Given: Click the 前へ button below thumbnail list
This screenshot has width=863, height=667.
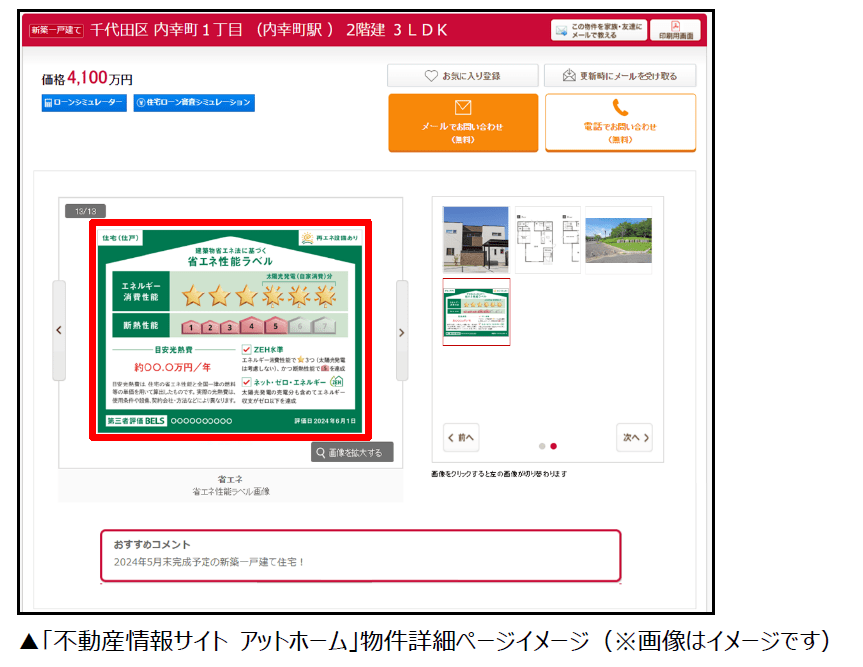Looking at the screenshot, I should pyautogui.click(x=459, y=437).
